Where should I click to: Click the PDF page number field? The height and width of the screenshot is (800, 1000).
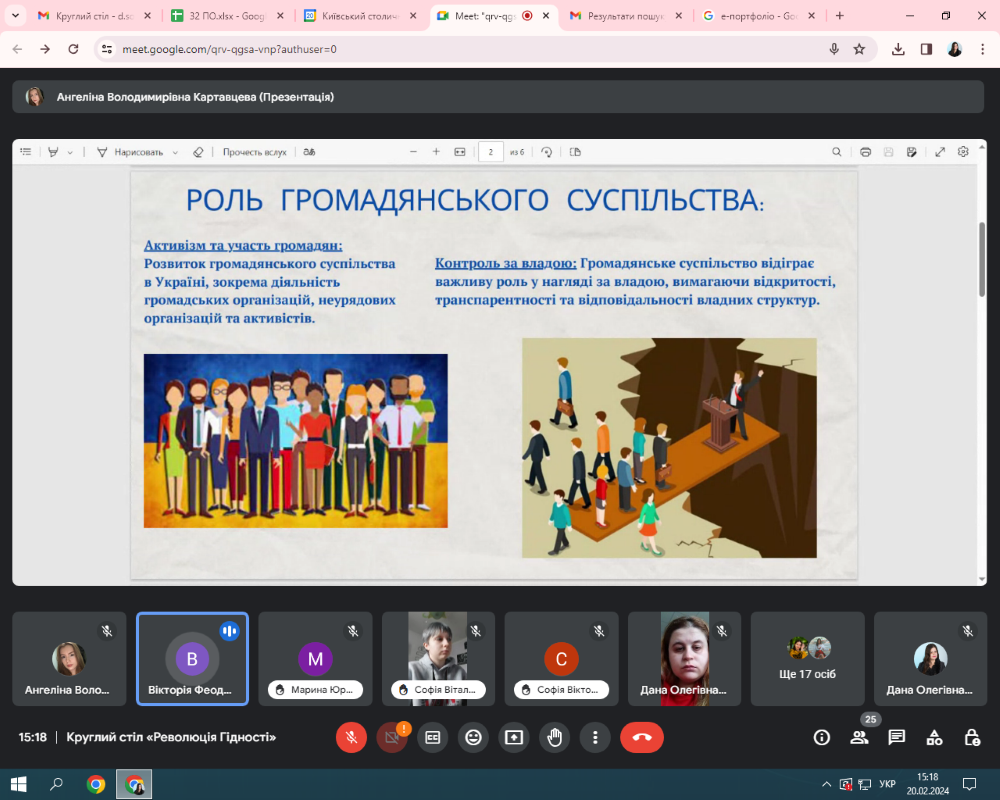point(491,152)
